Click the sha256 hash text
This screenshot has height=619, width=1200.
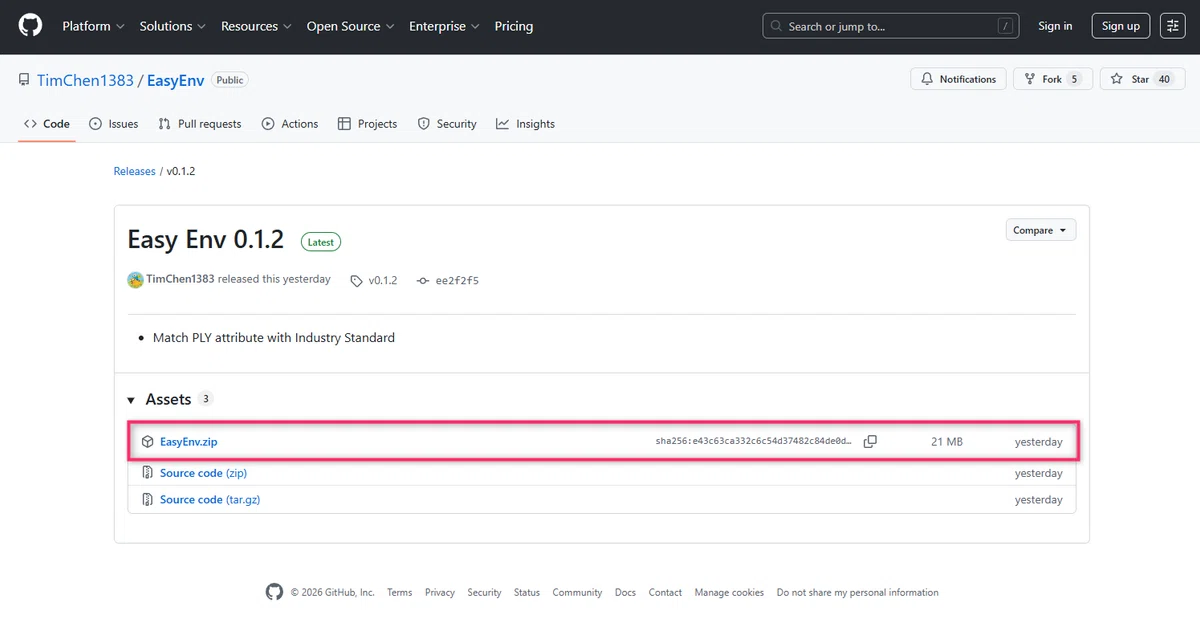754,441
